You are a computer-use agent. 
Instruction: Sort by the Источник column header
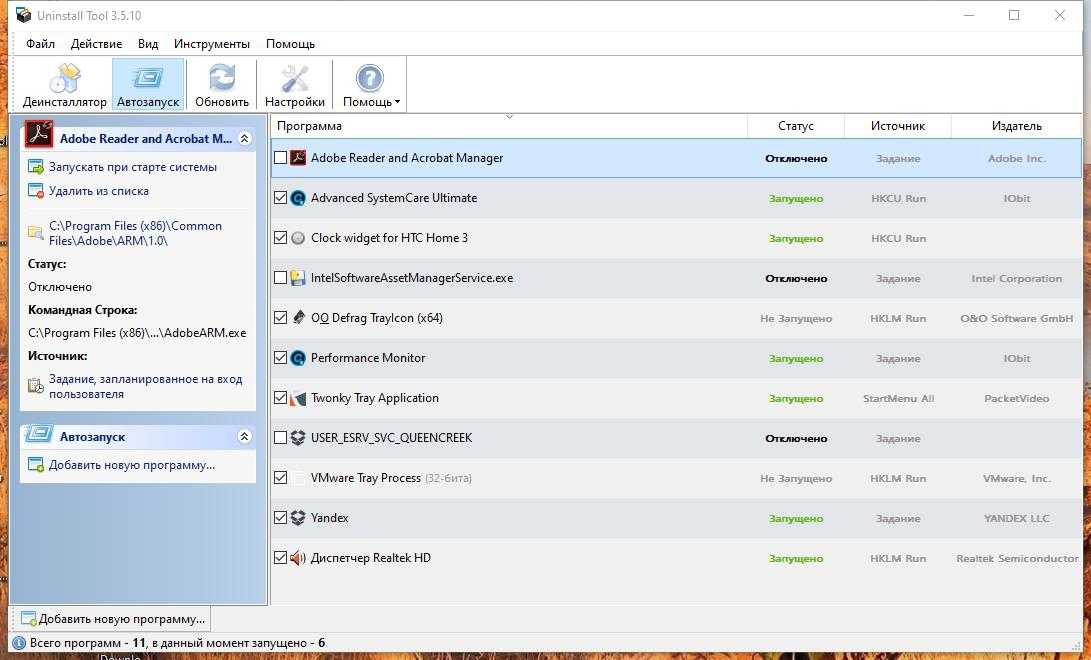click(x=898, y=126)
